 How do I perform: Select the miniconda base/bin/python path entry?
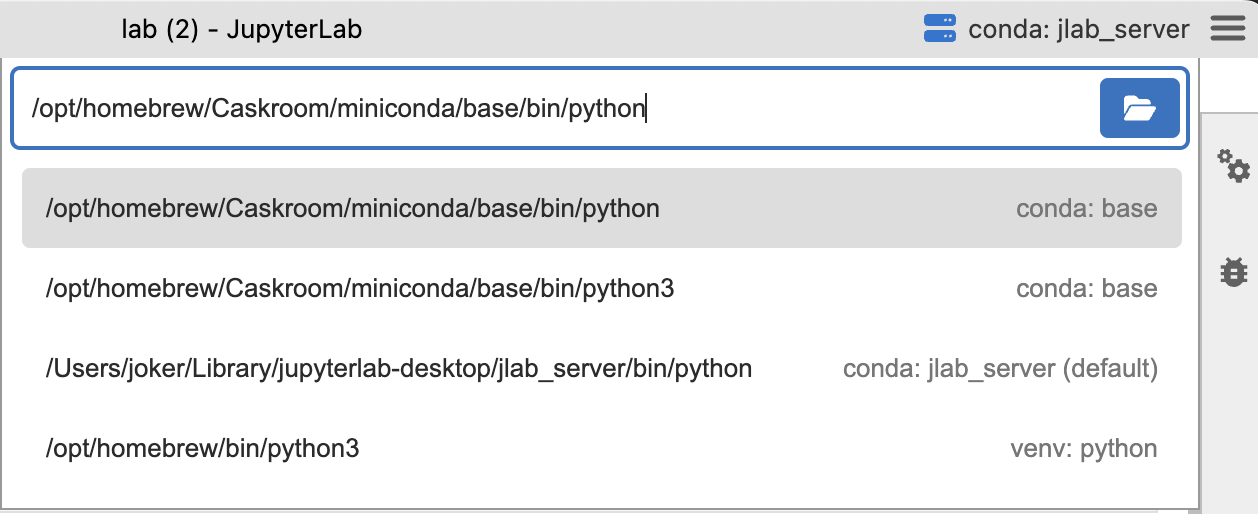(352, 209)
